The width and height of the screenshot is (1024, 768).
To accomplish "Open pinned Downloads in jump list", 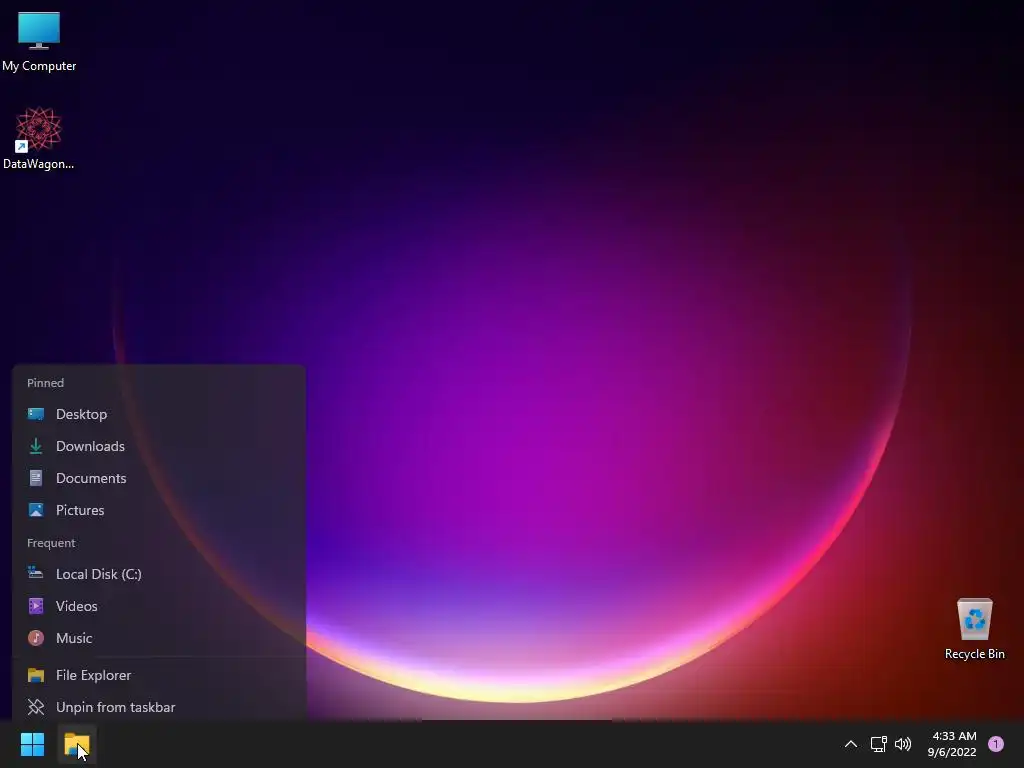I will pos(159,446).
